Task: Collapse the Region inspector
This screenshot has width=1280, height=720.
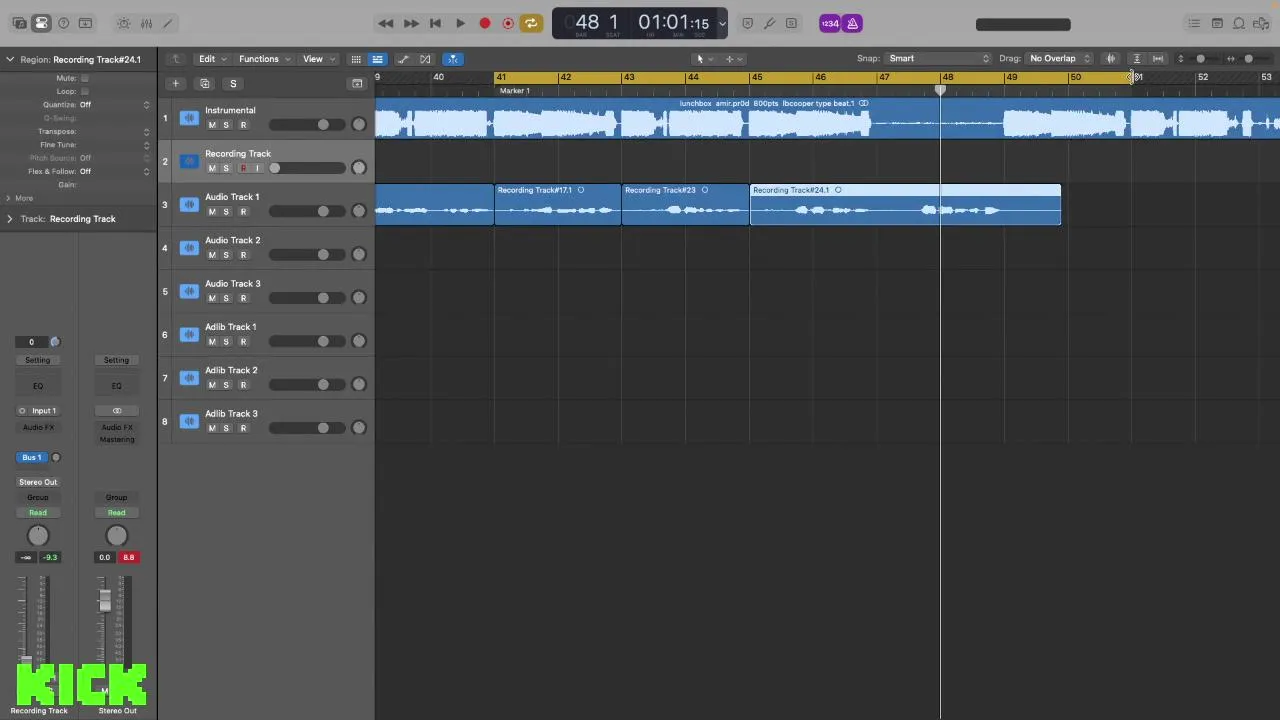Action: click(10, 59)
